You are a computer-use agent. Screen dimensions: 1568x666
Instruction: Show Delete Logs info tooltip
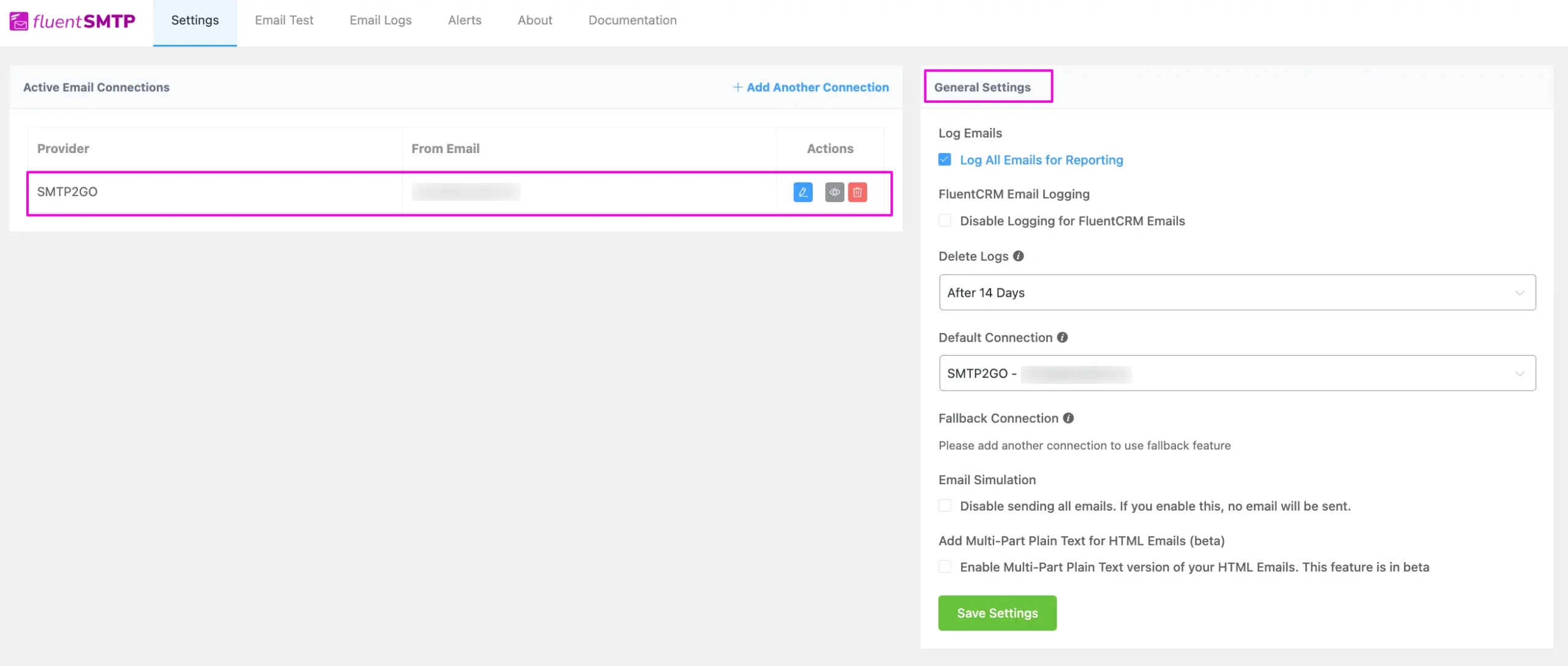coord(1018,256)
